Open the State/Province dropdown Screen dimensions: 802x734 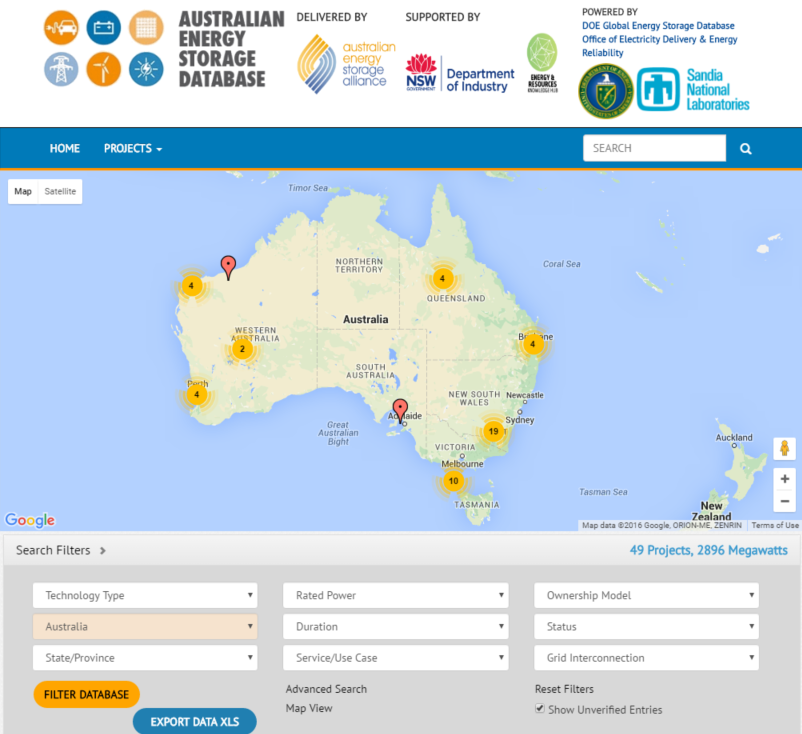click(145, 658)
